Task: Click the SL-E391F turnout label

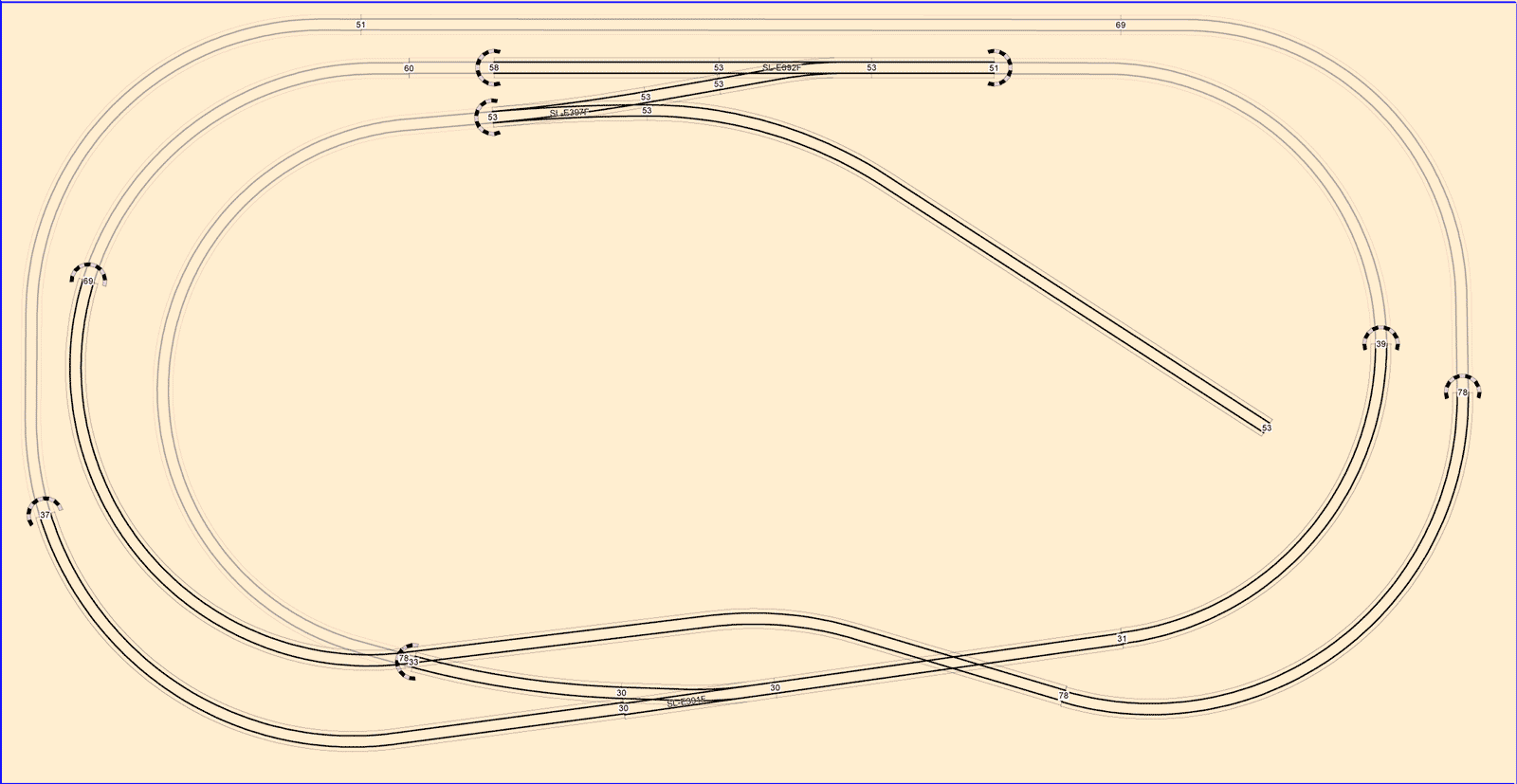Action: point(686,702)
